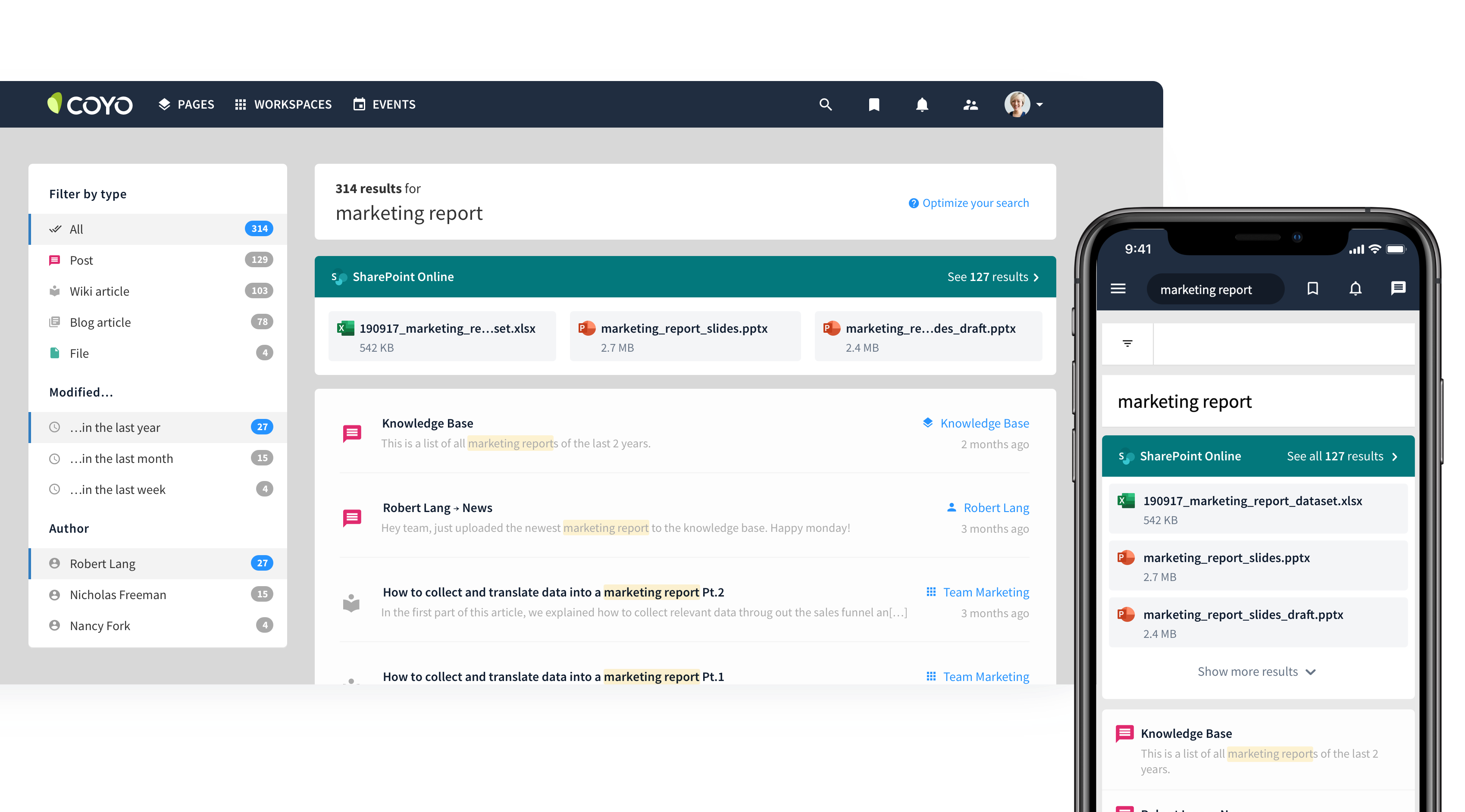Open bookmark icon on phone header
The image size is (1465, 812).
click(x=1312, y=289)
